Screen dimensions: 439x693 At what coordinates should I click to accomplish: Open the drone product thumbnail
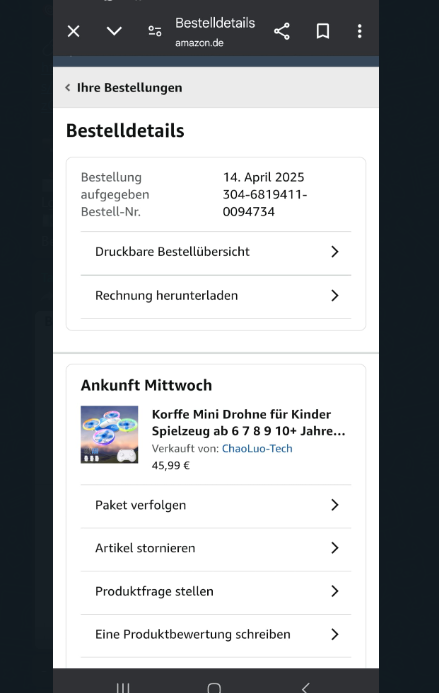pyautogui.click(x=109, y=434)
